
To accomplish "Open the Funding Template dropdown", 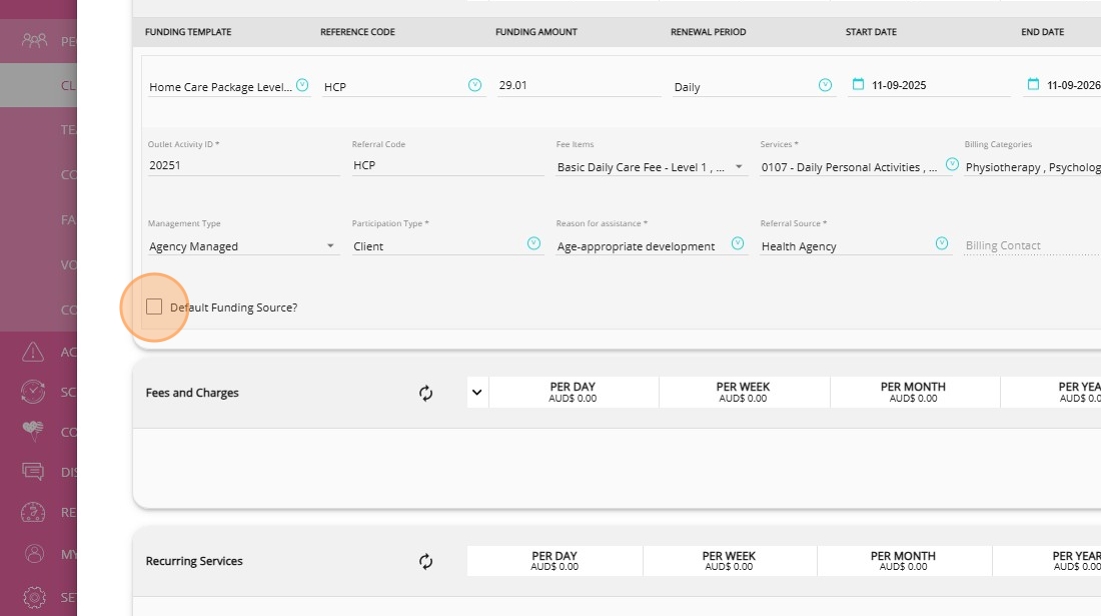I will point(302,86).
